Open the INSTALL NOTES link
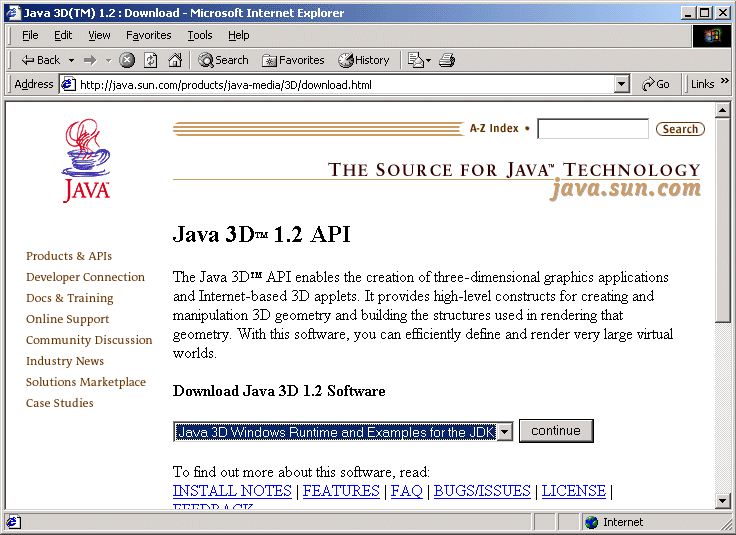The image size is (736, 535). 232,491
